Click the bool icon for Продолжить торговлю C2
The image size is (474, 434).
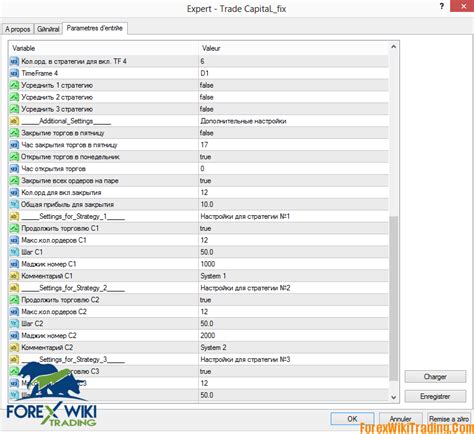[14, 300]
